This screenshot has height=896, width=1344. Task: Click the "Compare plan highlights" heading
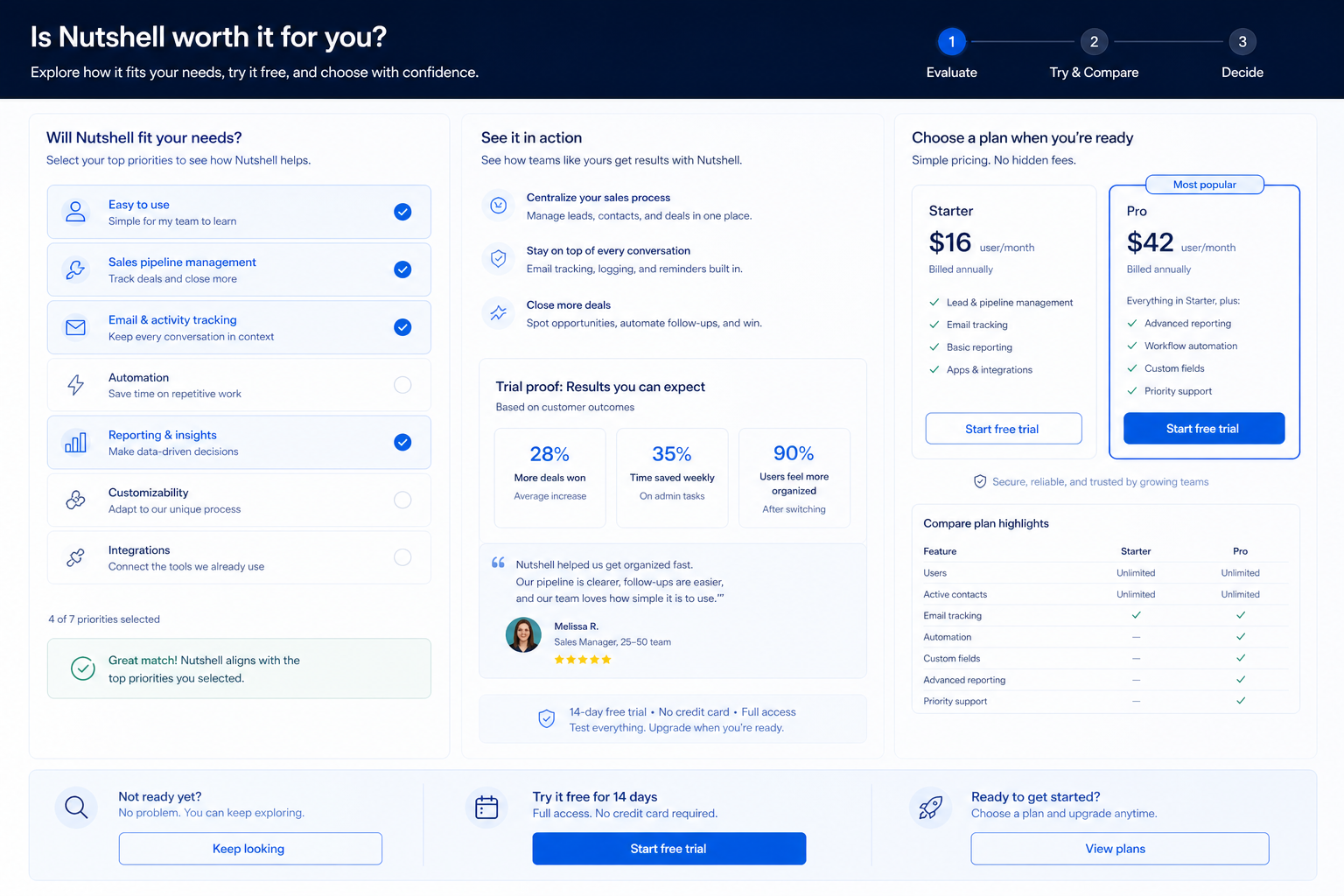[x=986, y=523]
